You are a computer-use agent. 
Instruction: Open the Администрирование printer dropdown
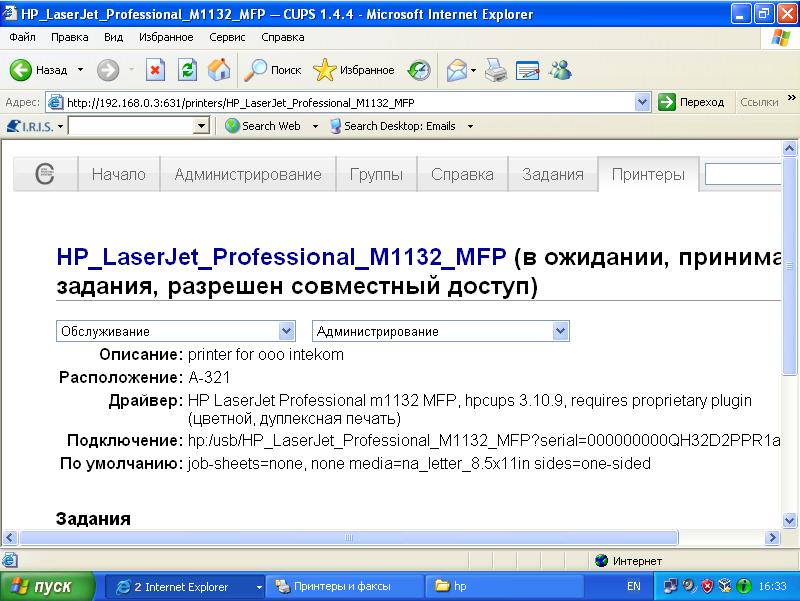click(441, 331)
